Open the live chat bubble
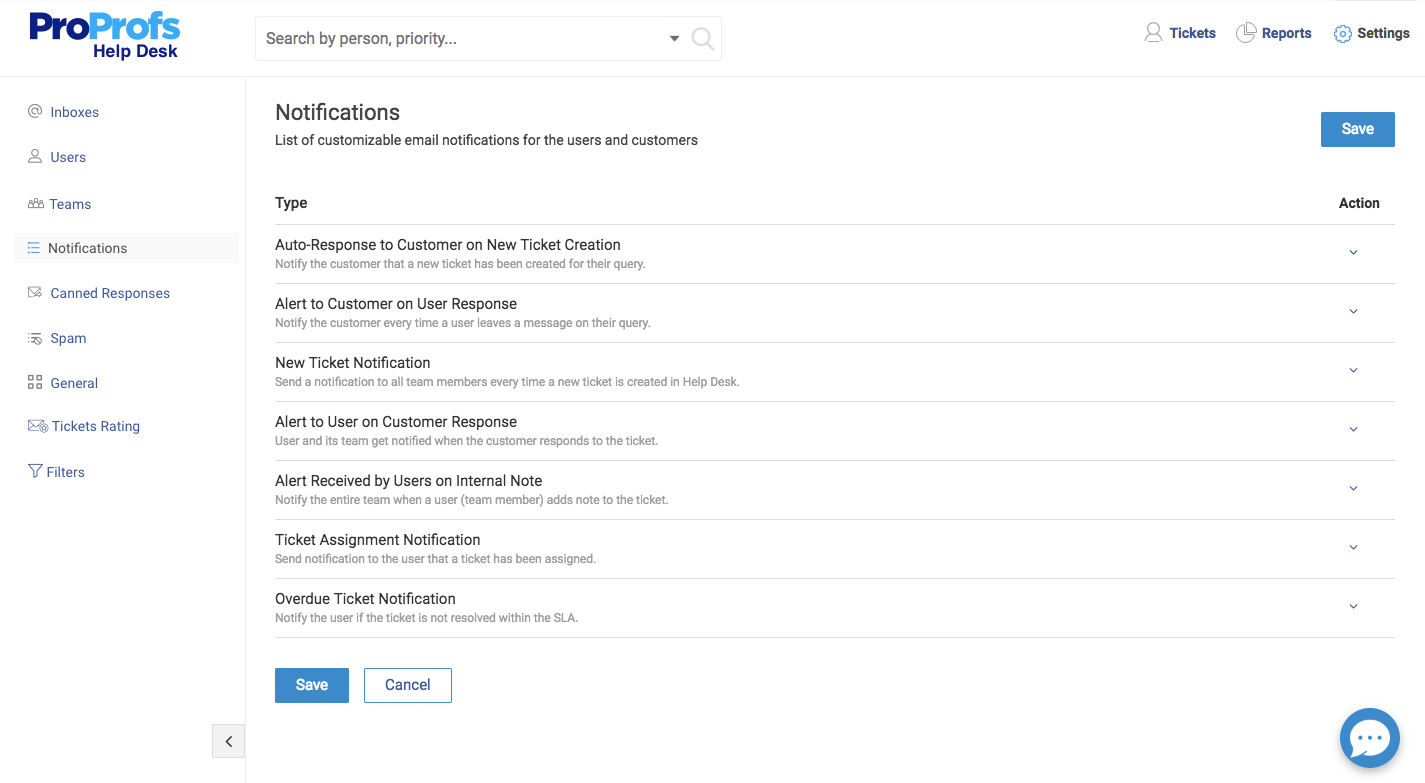The height and width of the screenshot is (783, 1425). pyautogui.click(x=1369, y=738)
